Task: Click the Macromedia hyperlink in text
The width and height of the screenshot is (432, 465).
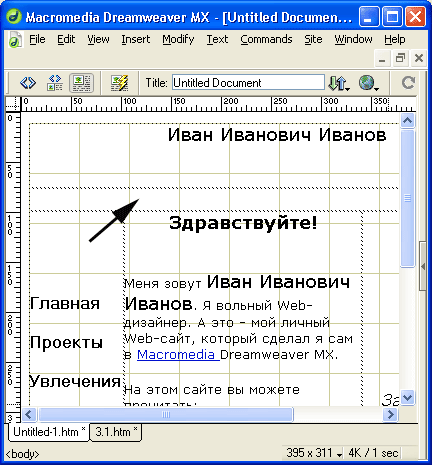Action: coord(178,355)
